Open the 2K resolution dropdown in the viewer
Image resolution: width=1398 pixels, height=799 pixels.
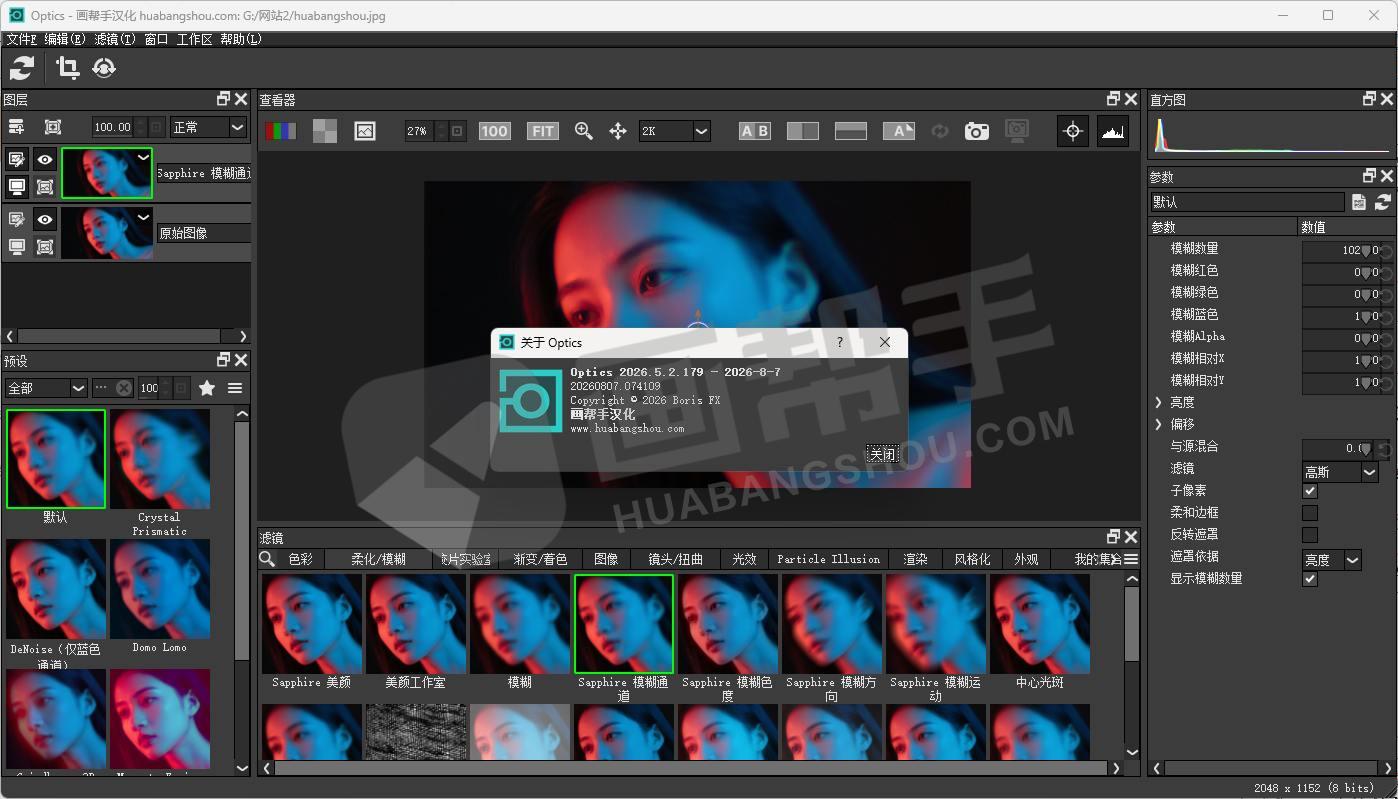(674, 131)
